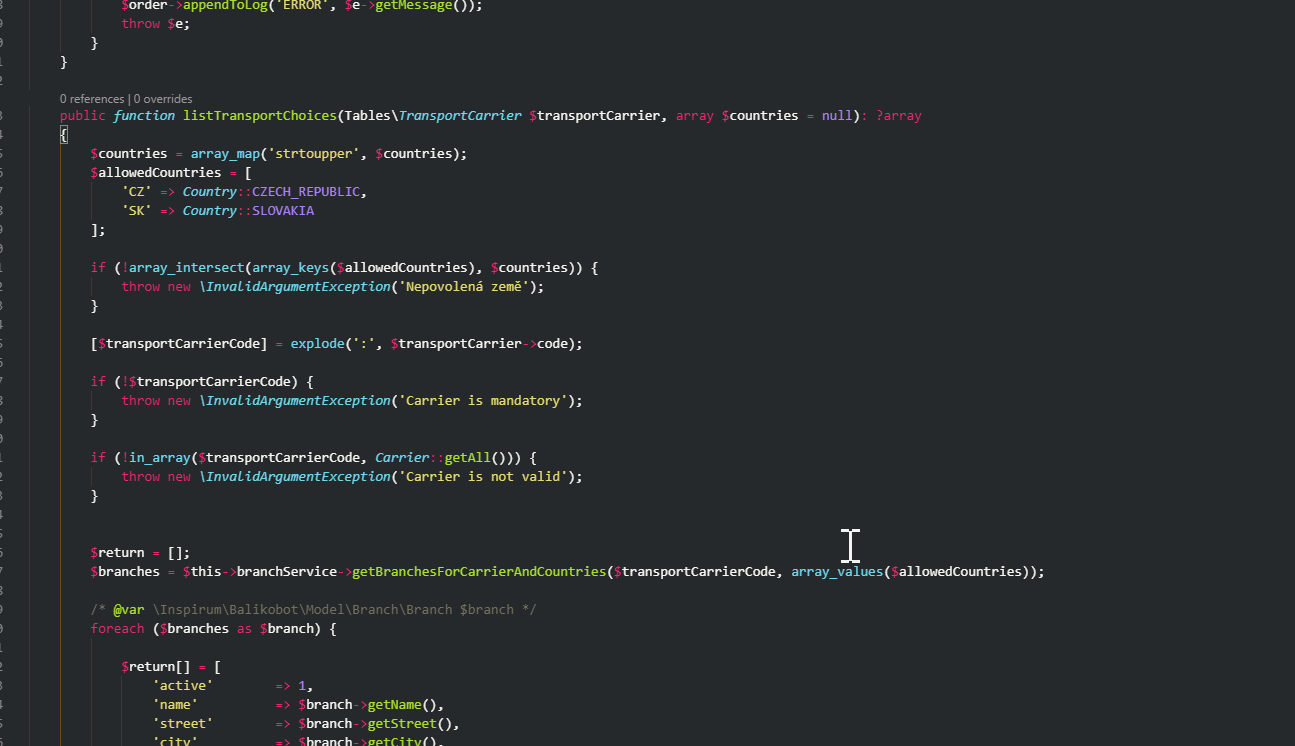Click the explode function call
Screen dimensions: 1295x746
[317, 344]
